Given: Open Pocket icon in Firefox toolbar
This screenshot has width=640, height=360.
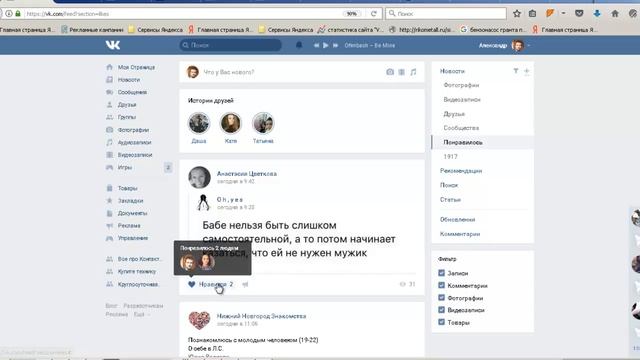Looking at the screenshot, I should point(579,13).
